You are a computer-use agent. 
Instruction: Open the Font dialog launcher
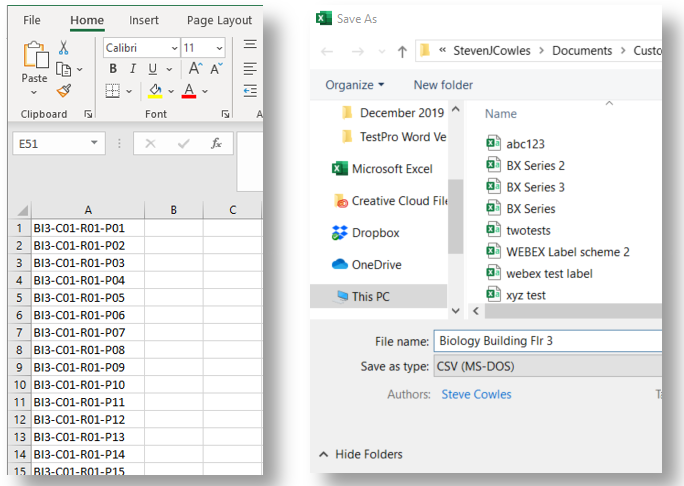click(225, 114)
